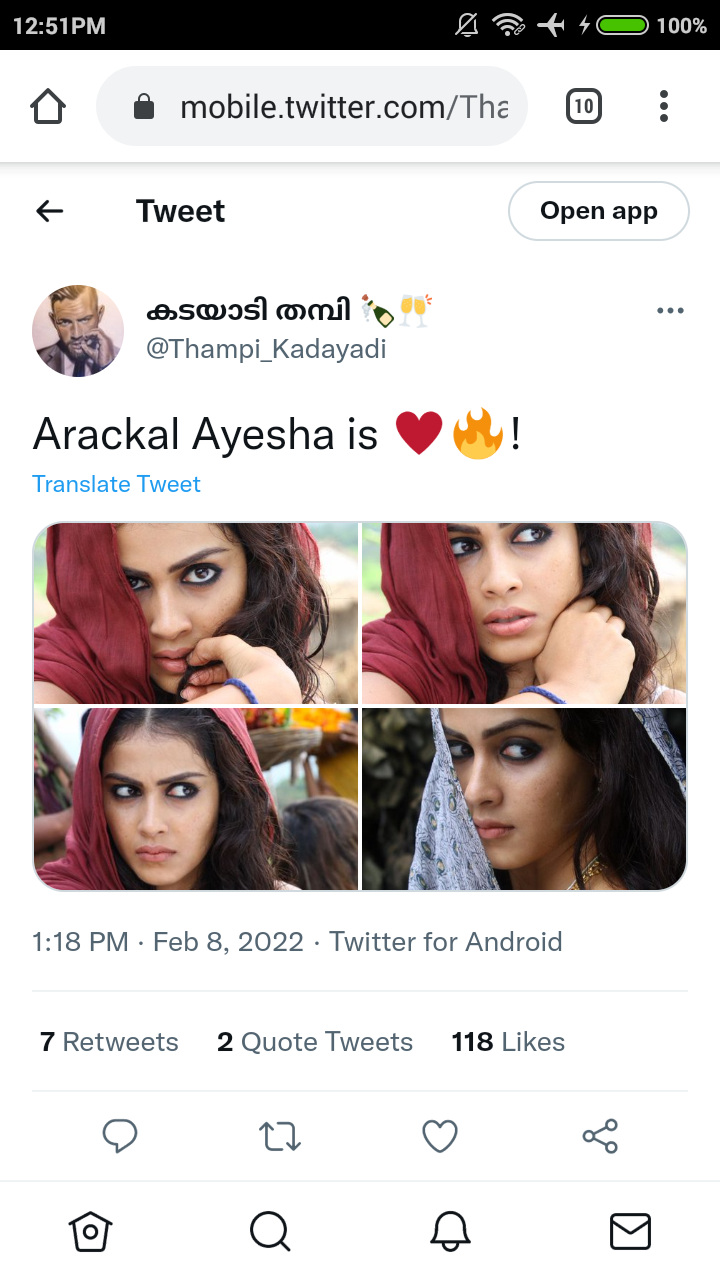This screenshot has height=1280, width=720.
Task: Open the Notifications bell tab
Action: click(450, 1231)
